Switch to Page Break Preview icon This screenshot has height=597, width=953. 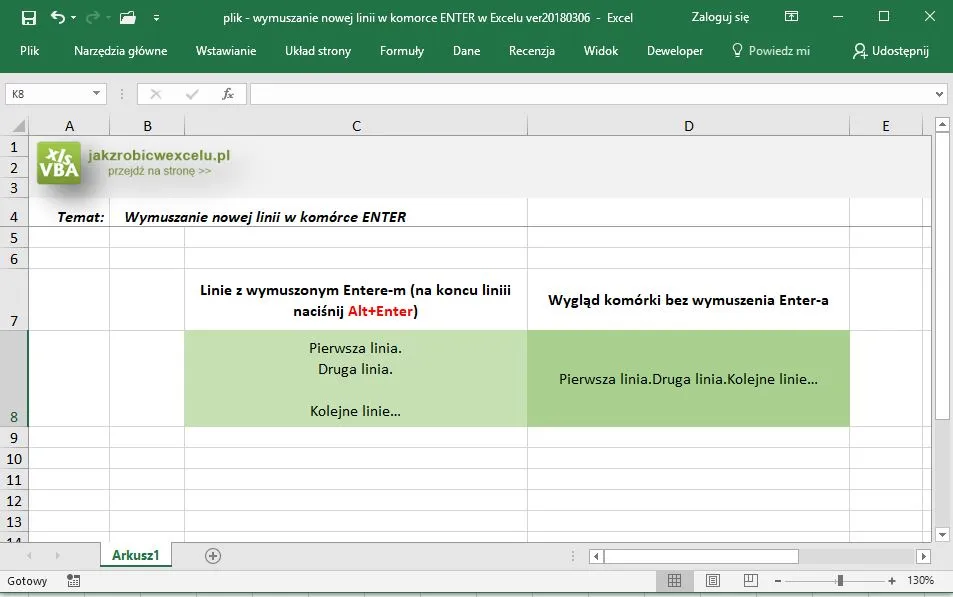pos(751,581)
